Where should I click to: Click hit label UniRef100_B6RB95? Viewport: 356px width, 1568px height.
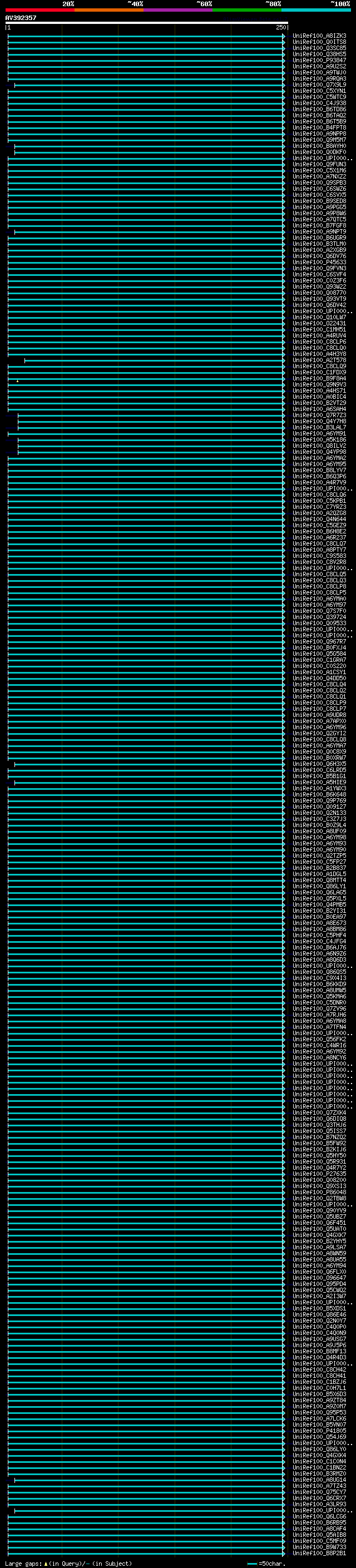[319, 1522]
